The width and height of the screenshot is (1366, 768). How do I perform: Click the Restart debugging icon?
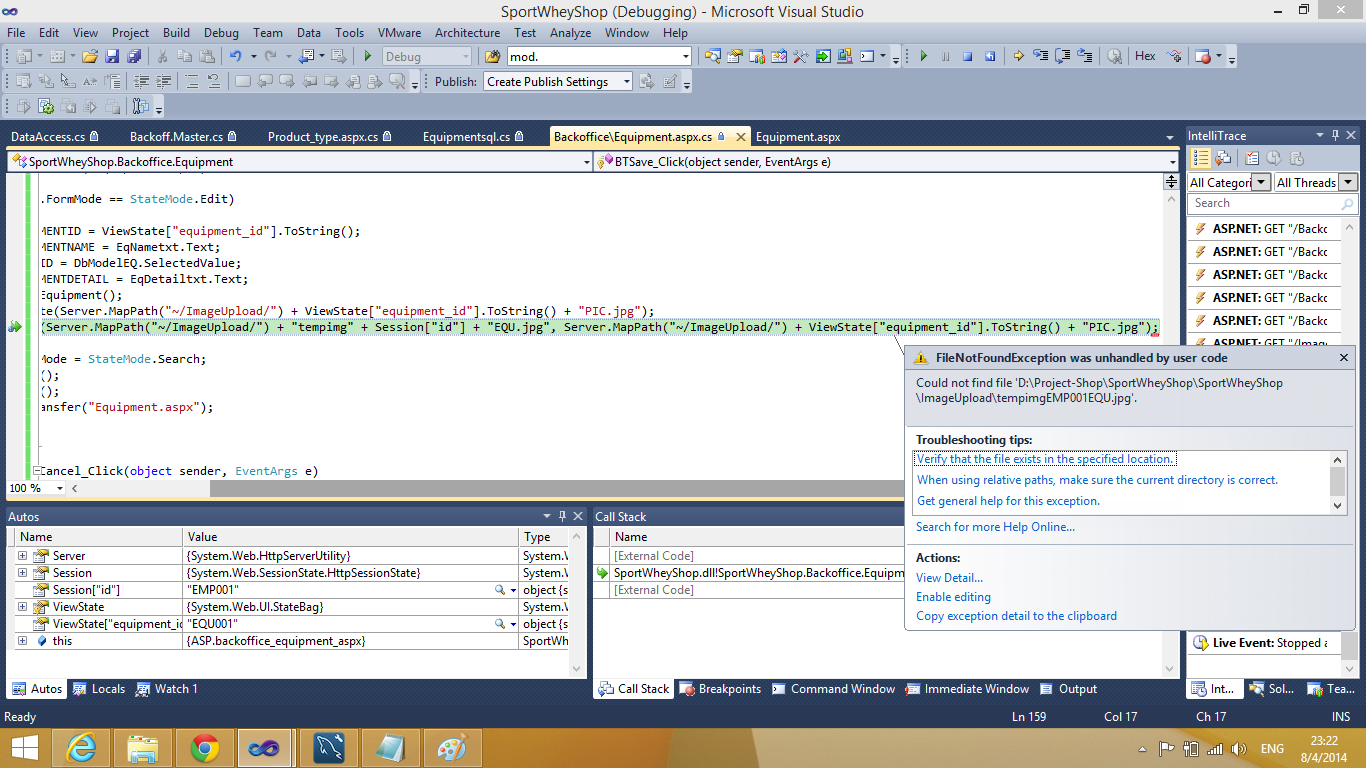(990, 56)
